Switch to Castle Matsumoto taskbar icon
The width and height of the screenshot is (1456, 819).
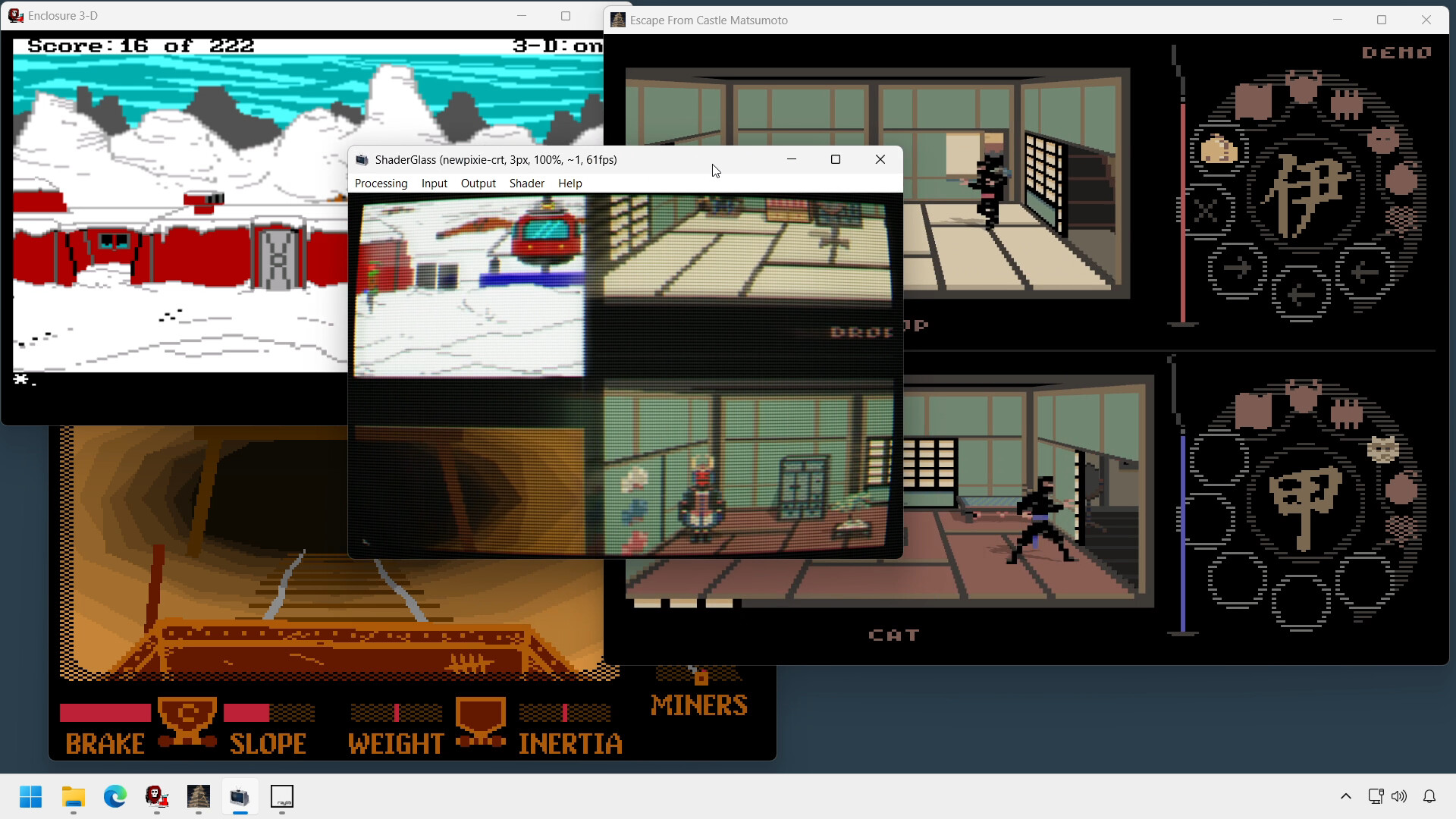(198, 797)
